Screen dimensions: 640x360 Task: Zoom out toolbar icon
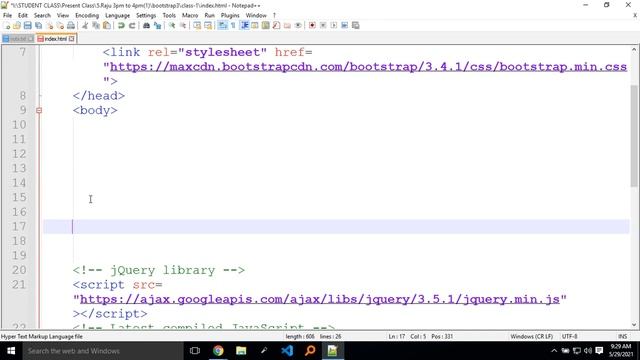click(183, 25)
